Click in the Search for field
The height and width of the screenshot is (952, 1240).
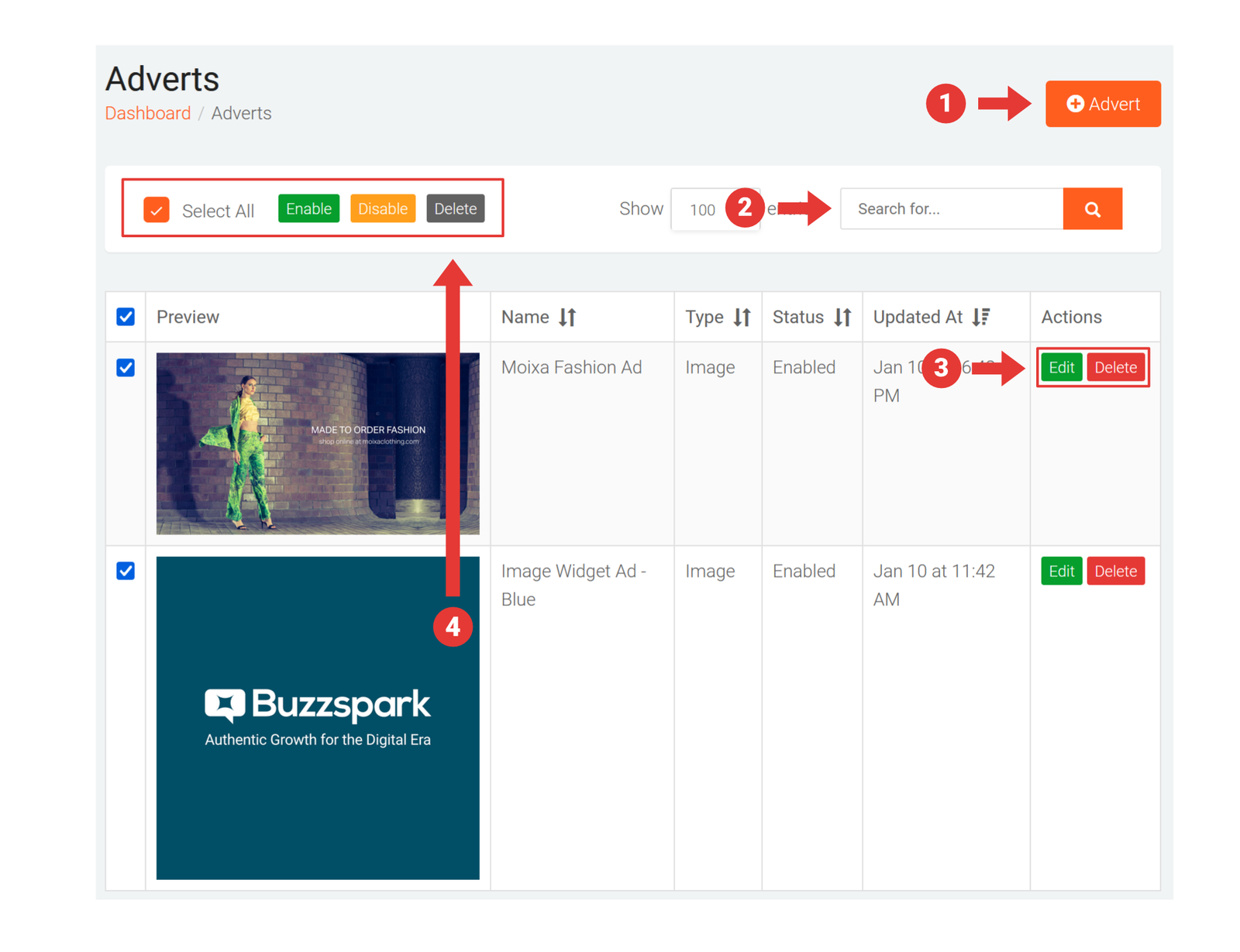coord(951,209)
